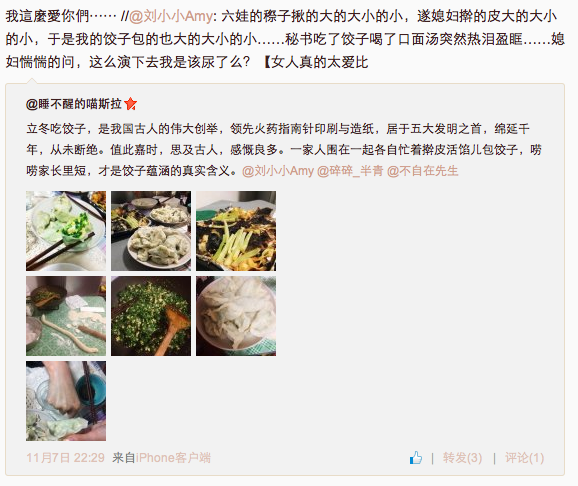Click the thumbs-up like icon
Image resolution: width=578 pixels, height=486 pixels.
click(416, 458)
